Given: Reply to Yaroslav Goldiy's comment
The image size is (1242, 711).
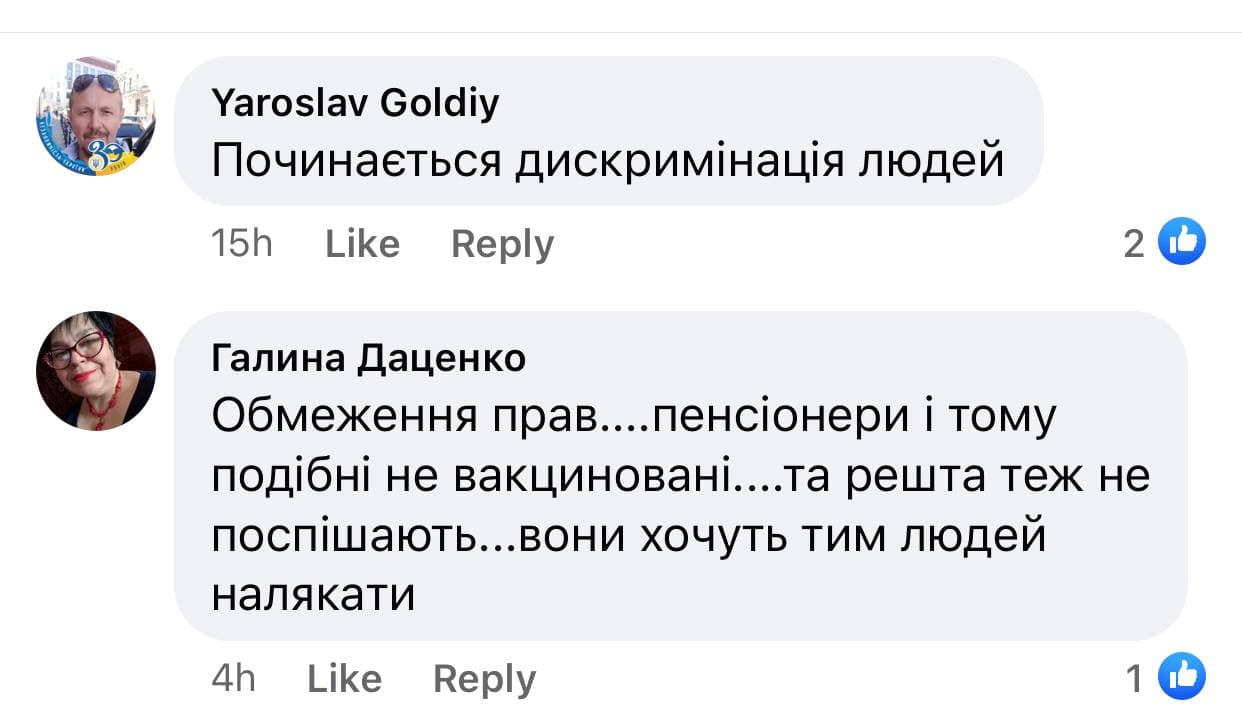Looking at the screenshot, I should pos(502,244).
